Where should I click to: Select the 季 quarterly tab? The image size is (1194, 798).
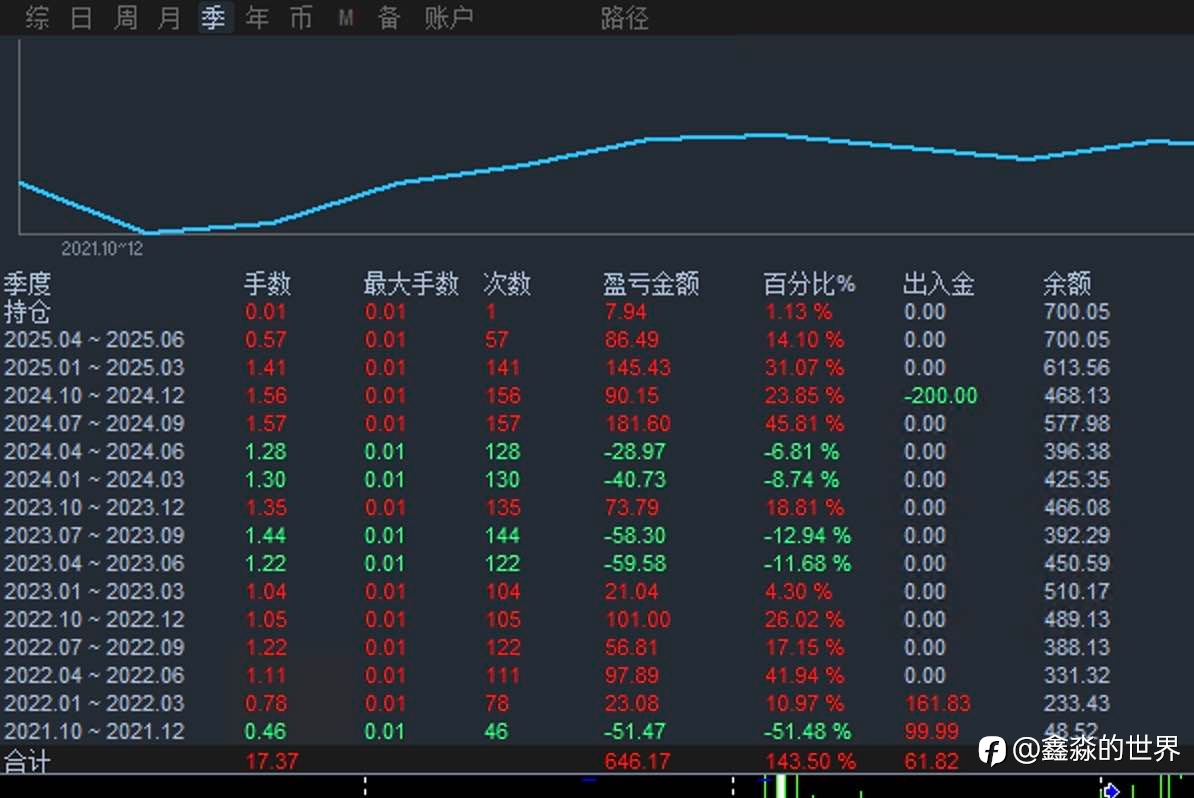click(x=213, y=18)
